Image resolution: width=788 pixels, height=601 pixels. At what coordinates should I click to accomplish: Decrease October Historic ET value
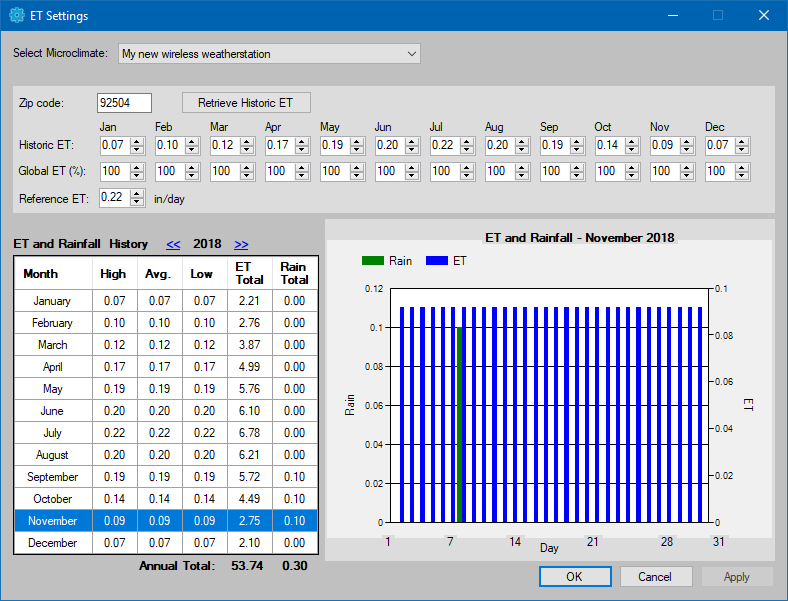click(x=632, y=150)
